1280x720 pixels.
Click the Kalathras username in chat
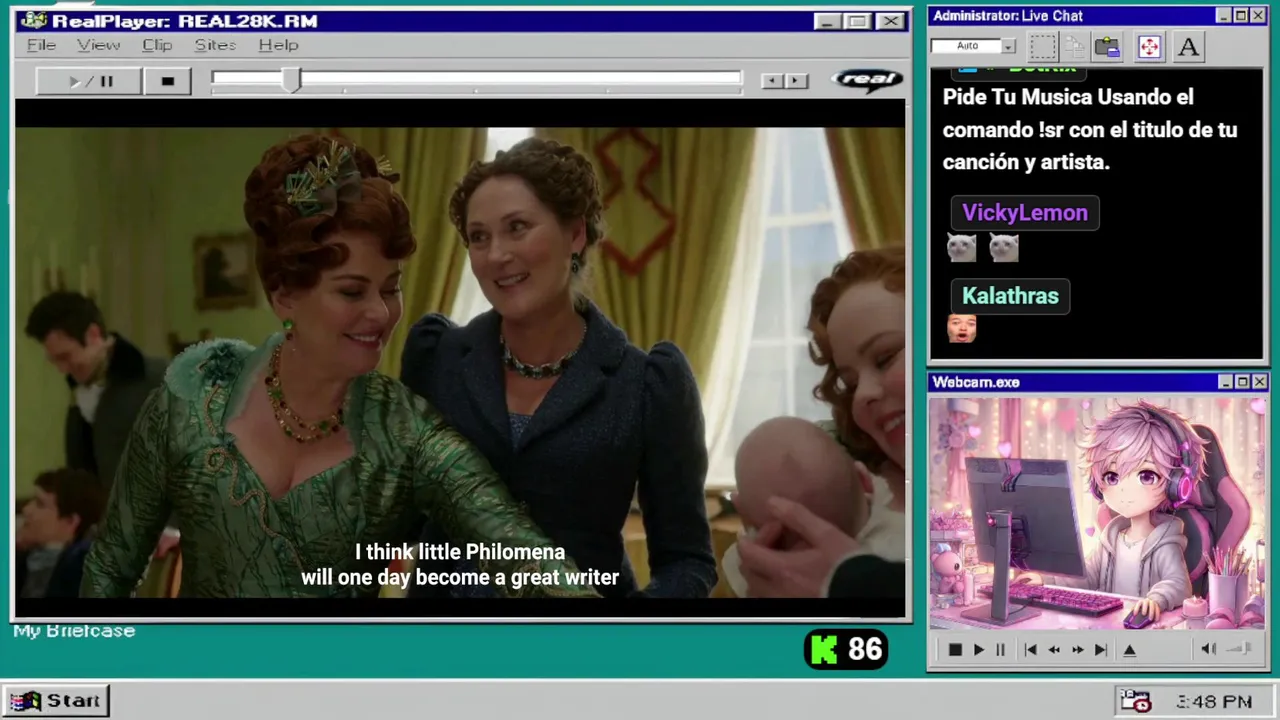(x=1010, y=296)
